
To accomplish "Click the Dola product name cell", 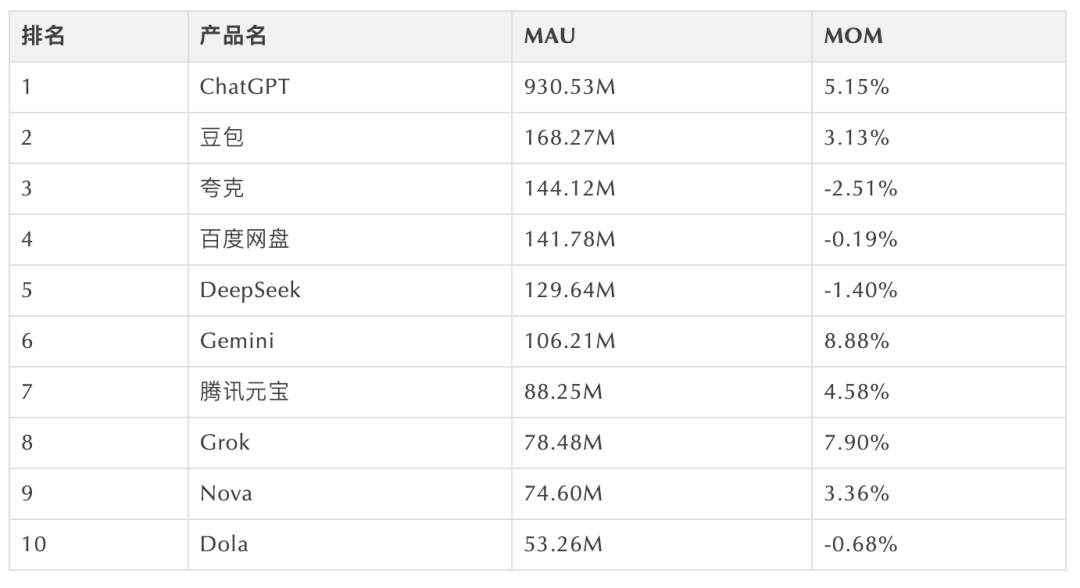I will pos(224,545).
